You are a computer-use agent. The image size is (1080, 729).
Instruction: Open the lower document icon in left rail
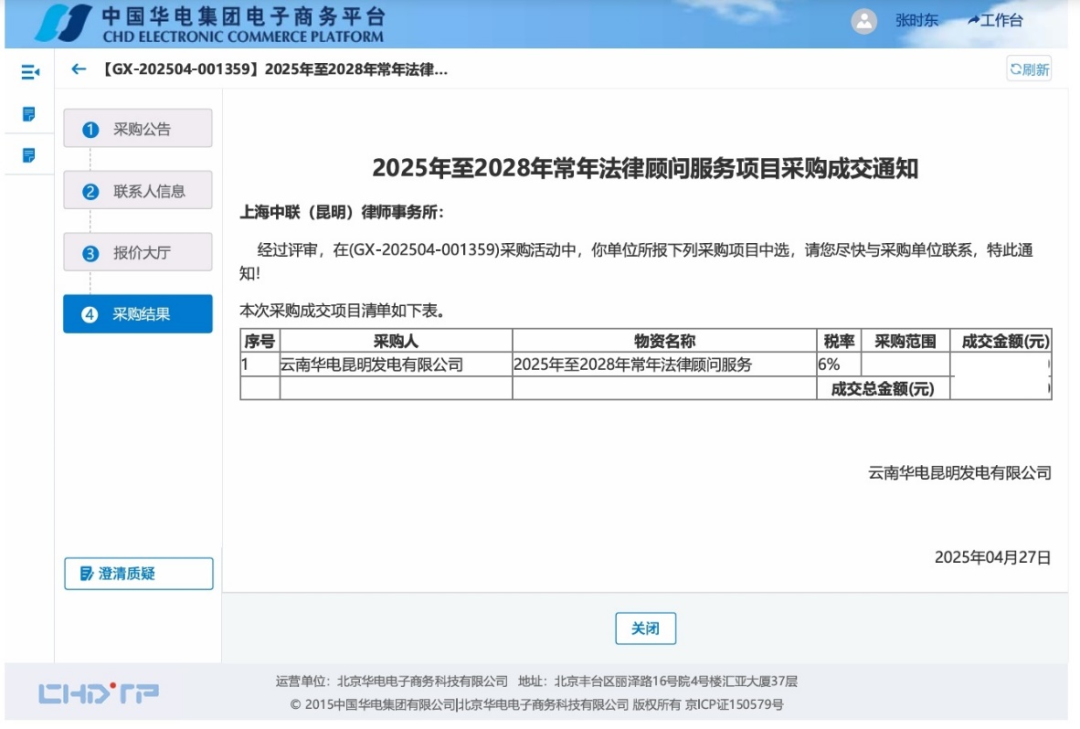[29, 155]
